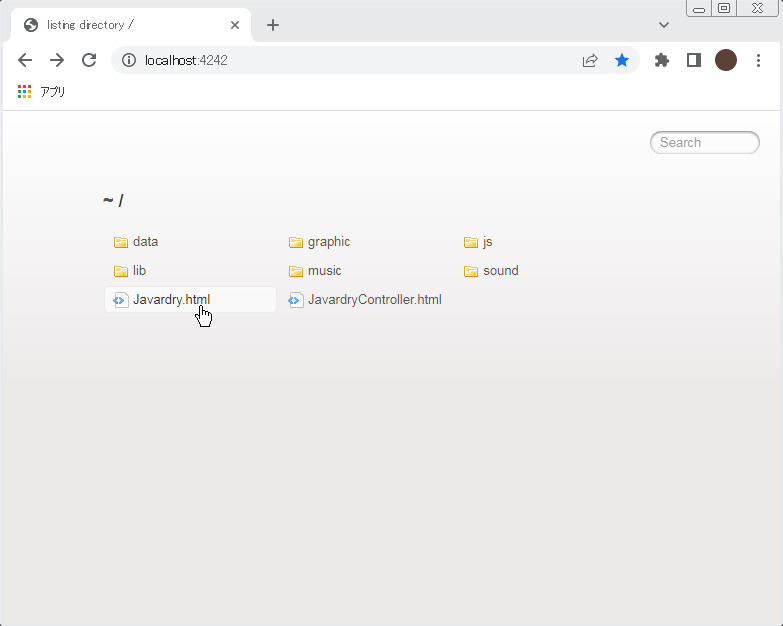Close the 'listing directory /' tab
This screenshot has width=783, height=626.
tap(235, 25)
